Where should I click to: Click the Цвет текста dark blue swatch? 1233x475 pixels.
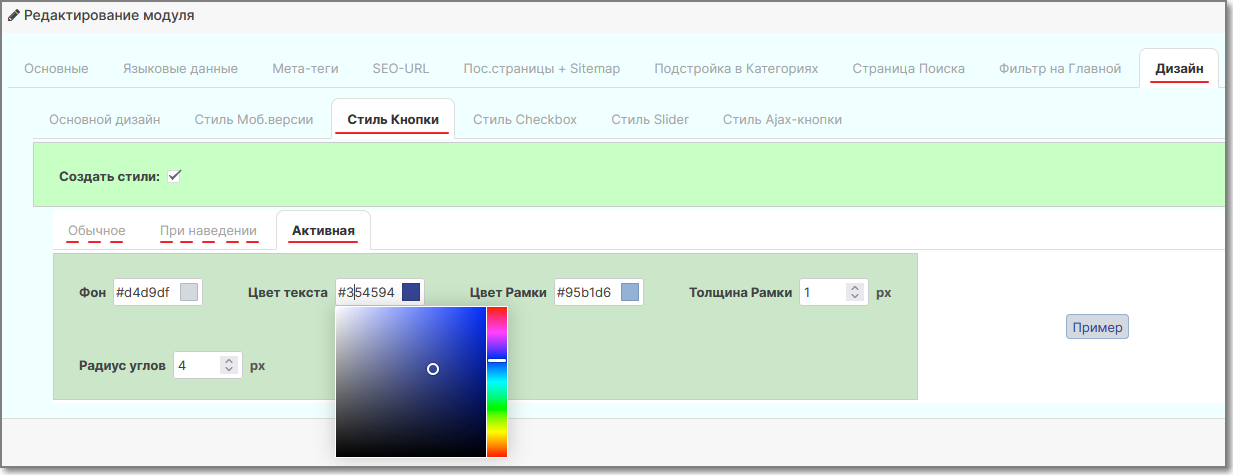pos(411,292)
